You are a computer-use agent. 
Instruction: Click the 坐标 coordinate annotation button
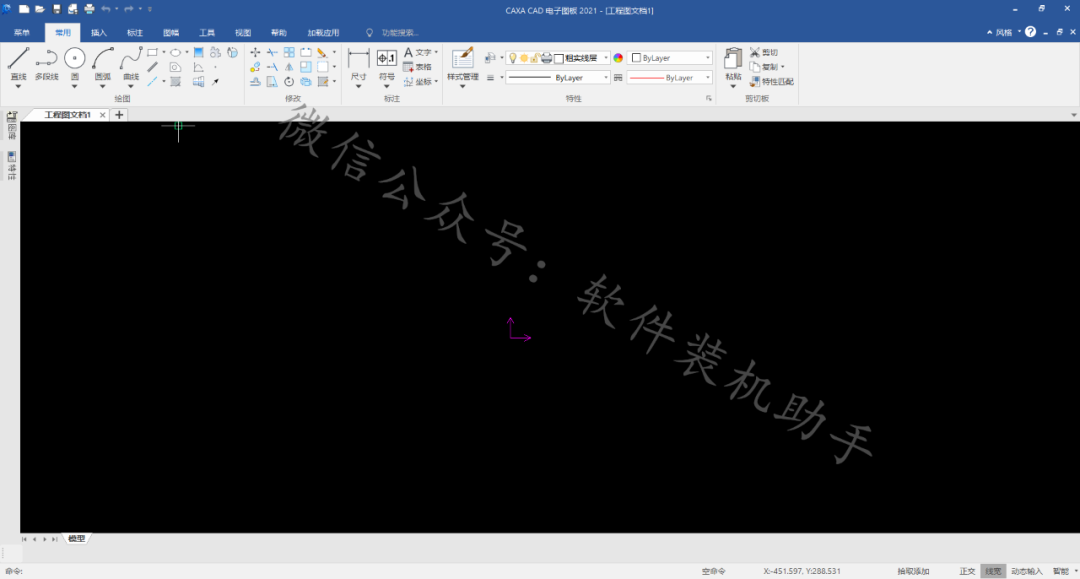pos(417,81)
